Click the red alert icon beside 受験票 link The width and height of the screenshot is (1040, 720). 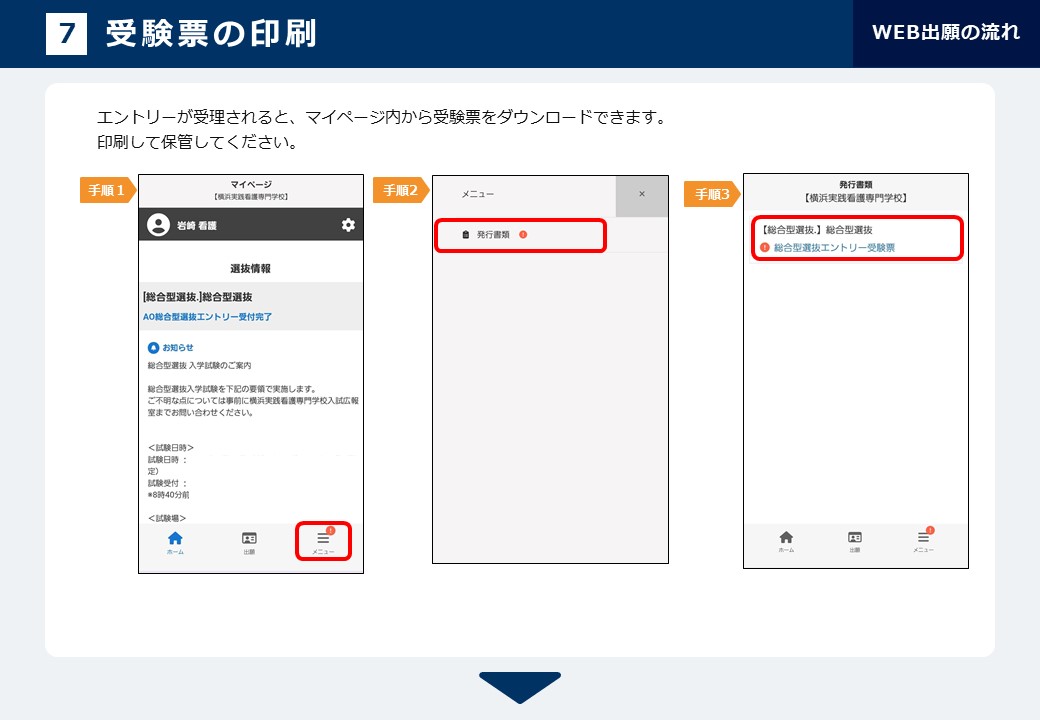[765, 247]
